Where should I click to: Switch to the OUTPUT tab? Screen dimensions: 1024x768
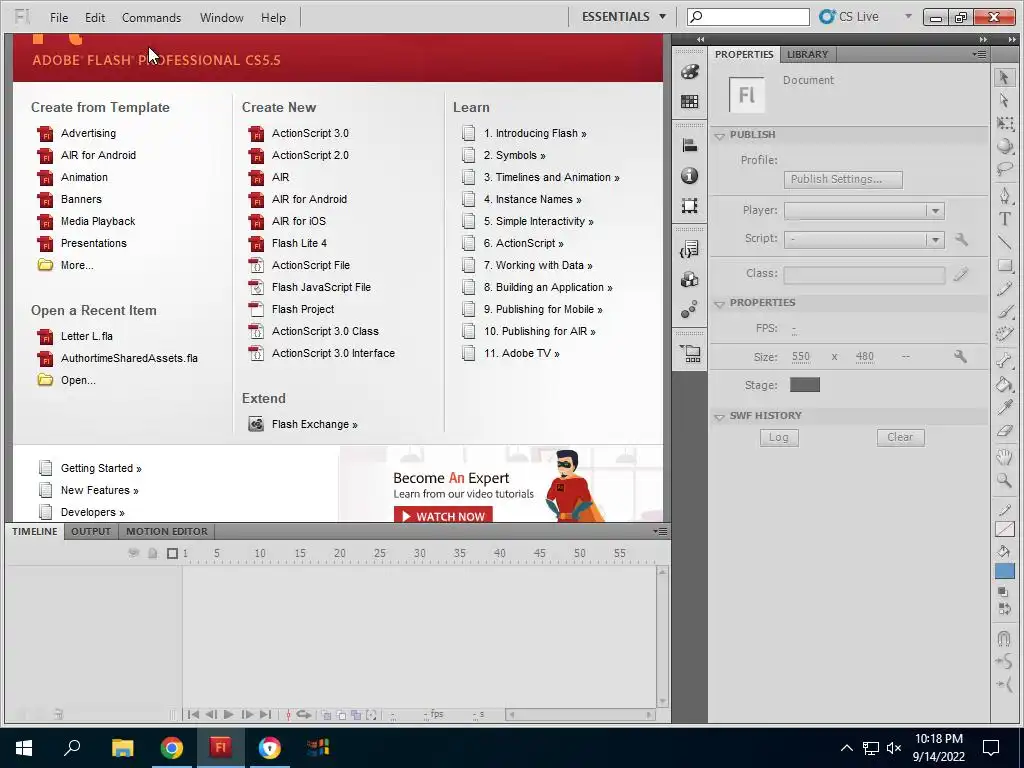[91, 532]
